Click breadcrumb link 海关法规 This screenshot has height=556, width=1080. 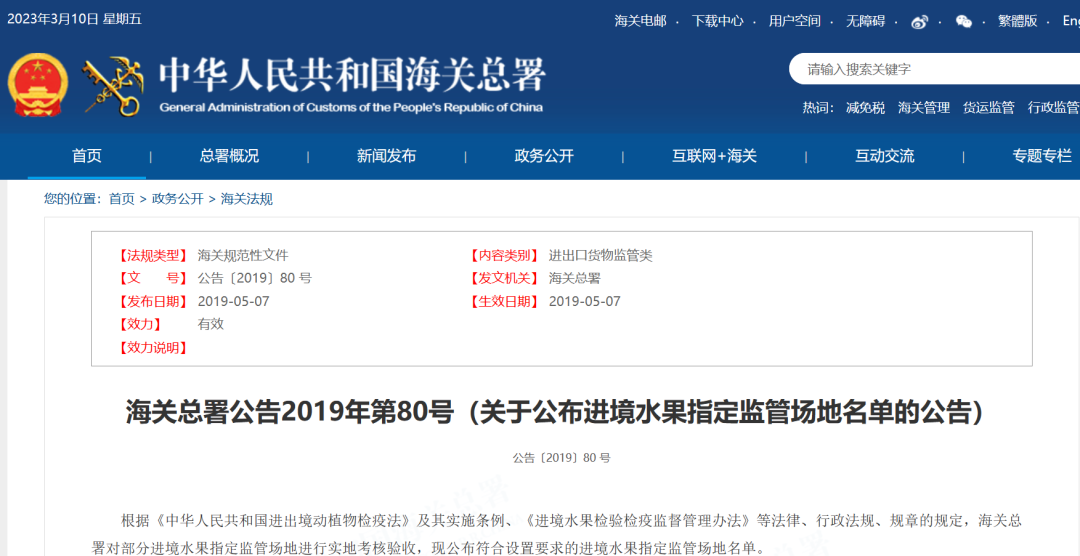tap(247, 199)
